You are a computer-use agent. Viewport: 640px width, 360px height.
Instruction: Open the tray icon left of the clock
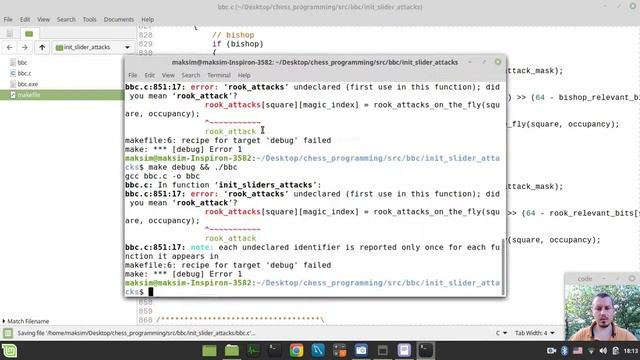click(x=616, y=351)
